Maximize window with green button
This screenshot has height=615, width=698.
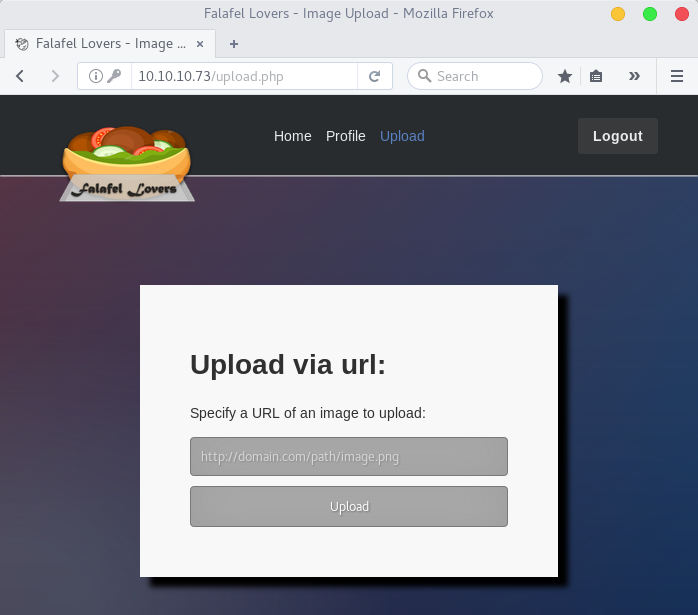(649, 14)
